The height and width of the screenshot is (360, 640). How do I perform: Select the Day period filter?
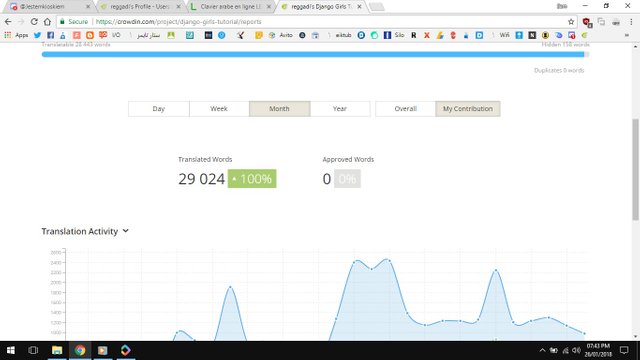point(158,109)
